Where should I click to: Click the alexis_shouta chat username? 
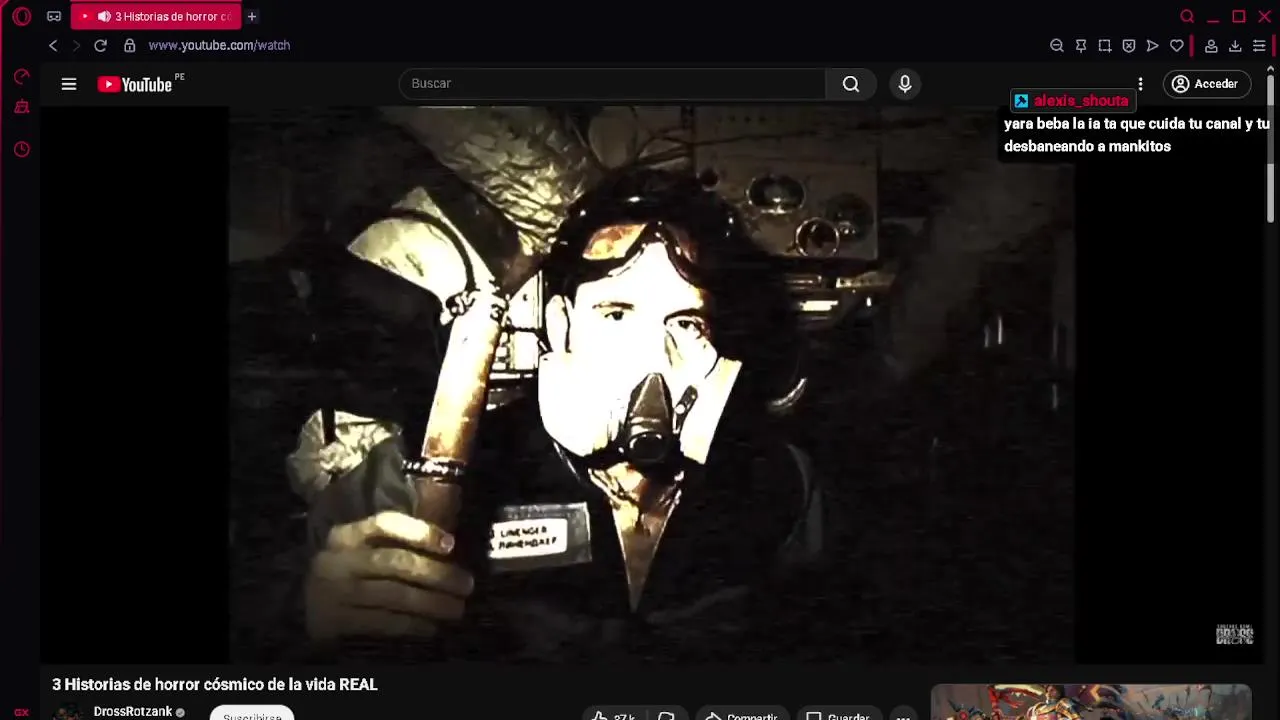pos(1081,101)
